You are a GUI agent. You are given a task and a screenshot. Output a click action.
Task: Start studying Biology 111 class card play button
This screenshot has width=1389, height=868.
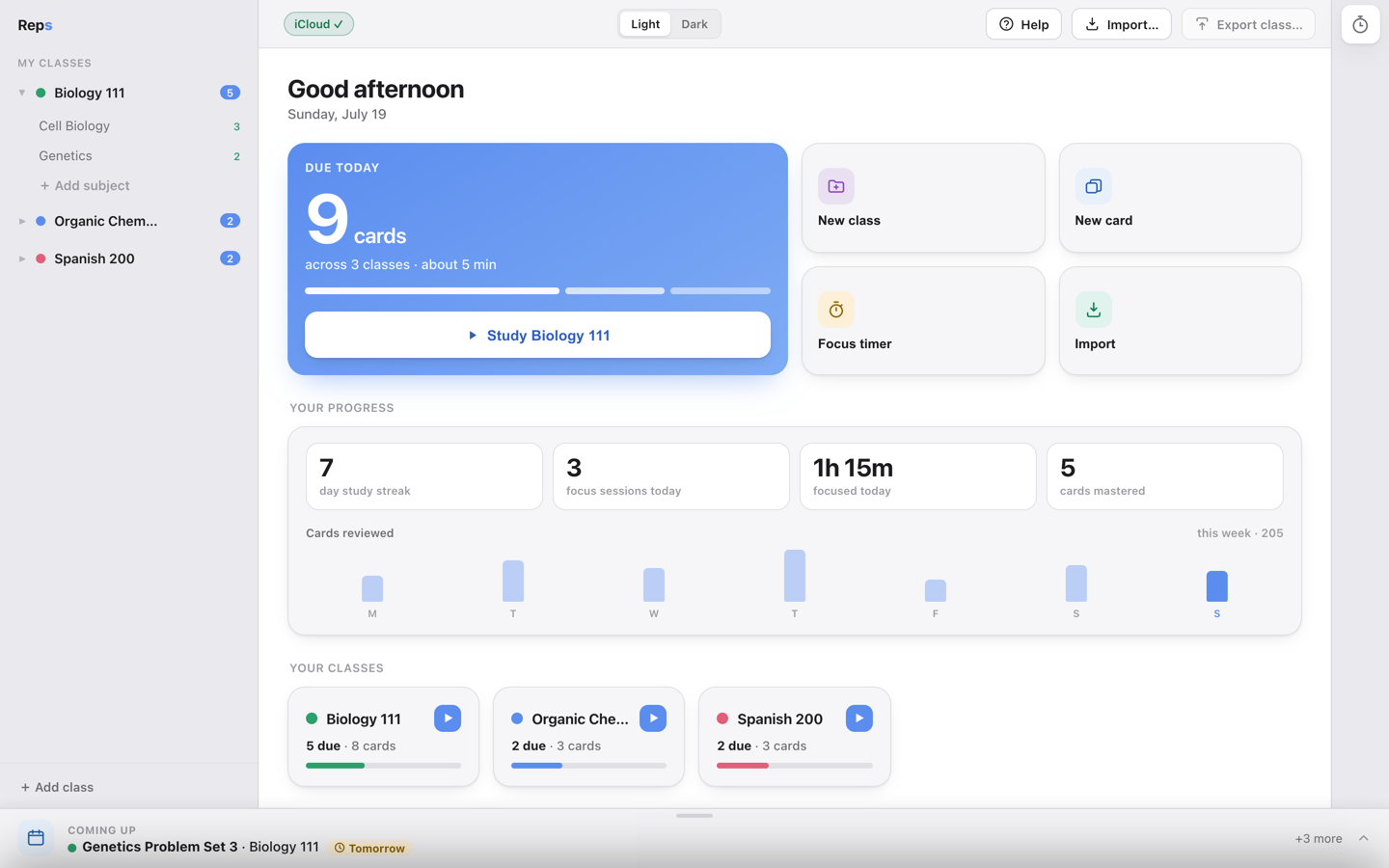tap(448, 719)
